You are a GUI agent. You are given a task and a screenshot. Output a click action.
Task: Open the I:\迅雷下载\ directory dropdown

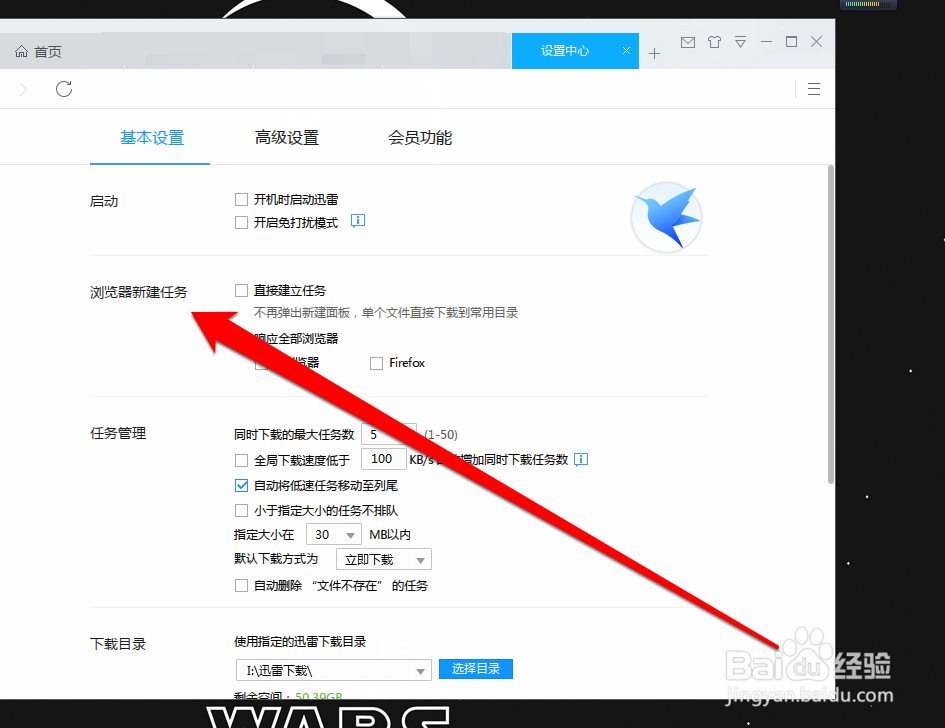pyautogui.click(x=333, y=670)
